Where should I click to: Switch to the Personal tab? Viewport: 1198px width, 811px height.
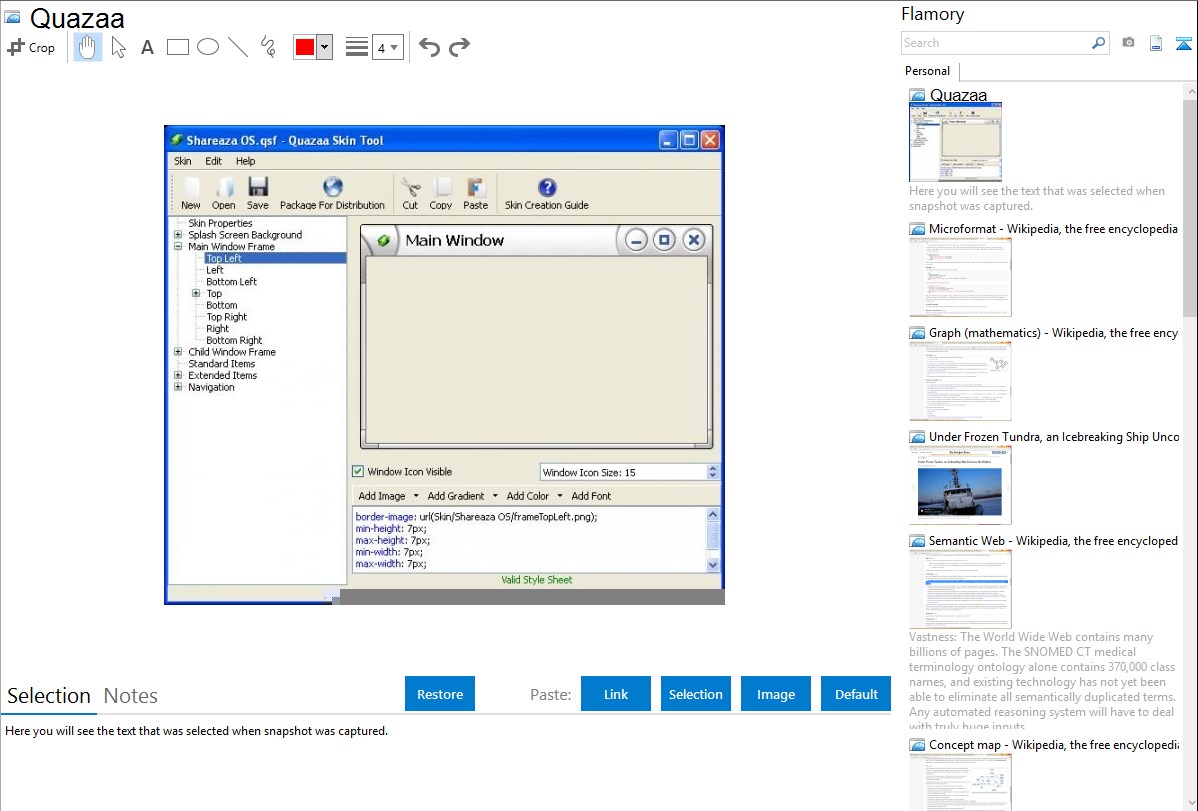point(928,71)
